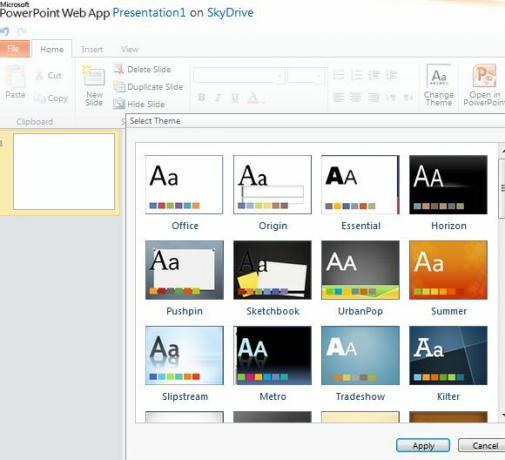Click the Undo arrow icon

(x=5, y=32)
